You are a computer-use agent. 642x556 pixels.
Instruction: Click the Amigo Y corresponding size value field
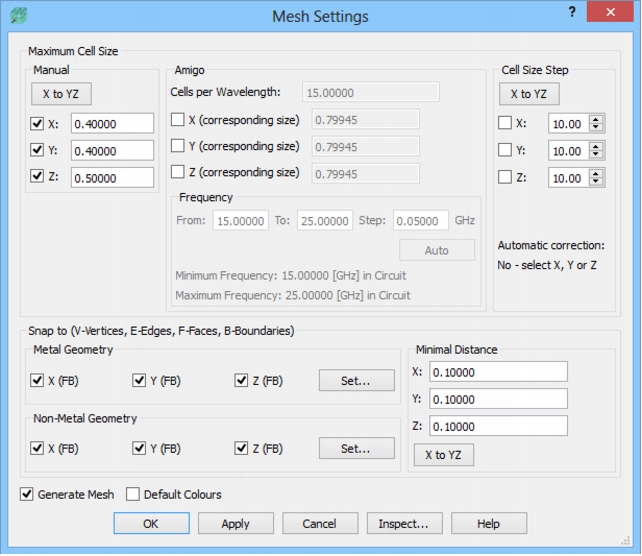pyautogui.click(x=366, y=147)
